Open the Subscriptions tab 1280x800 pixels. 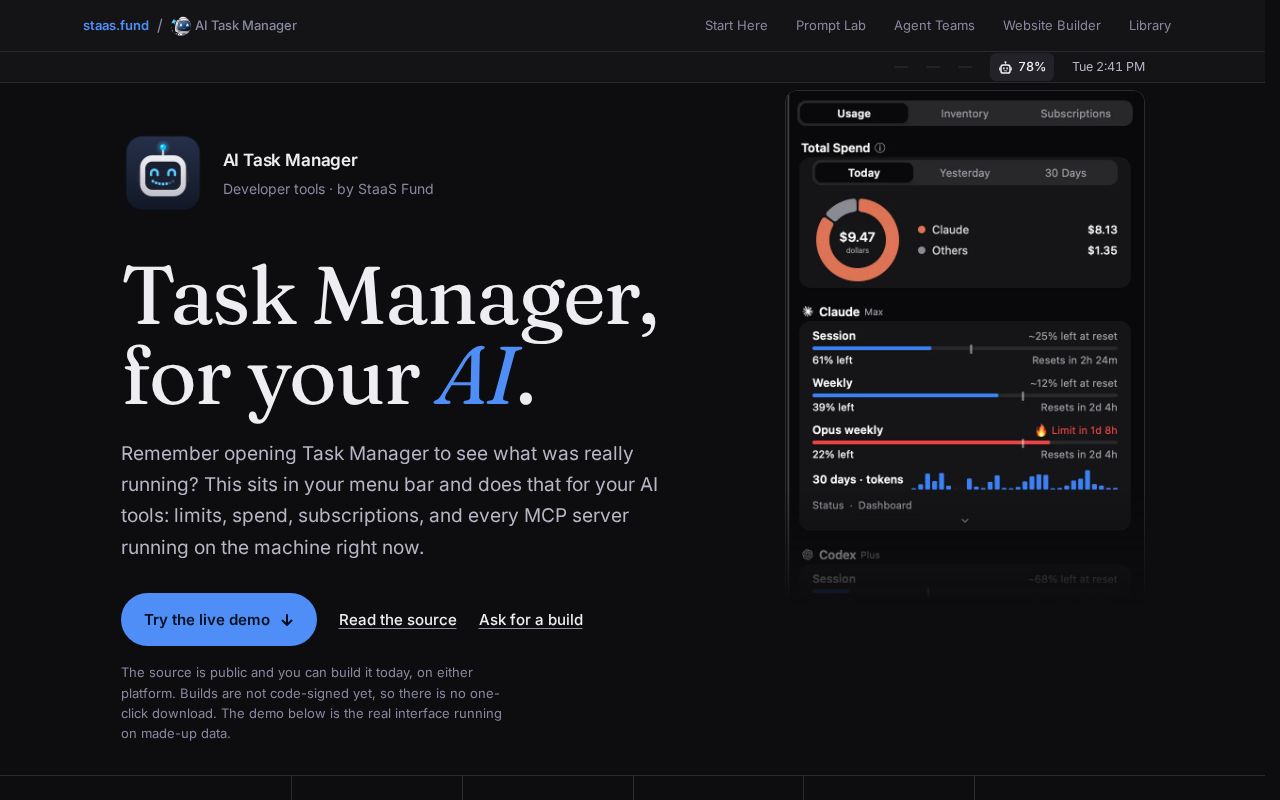point(1076,114)
